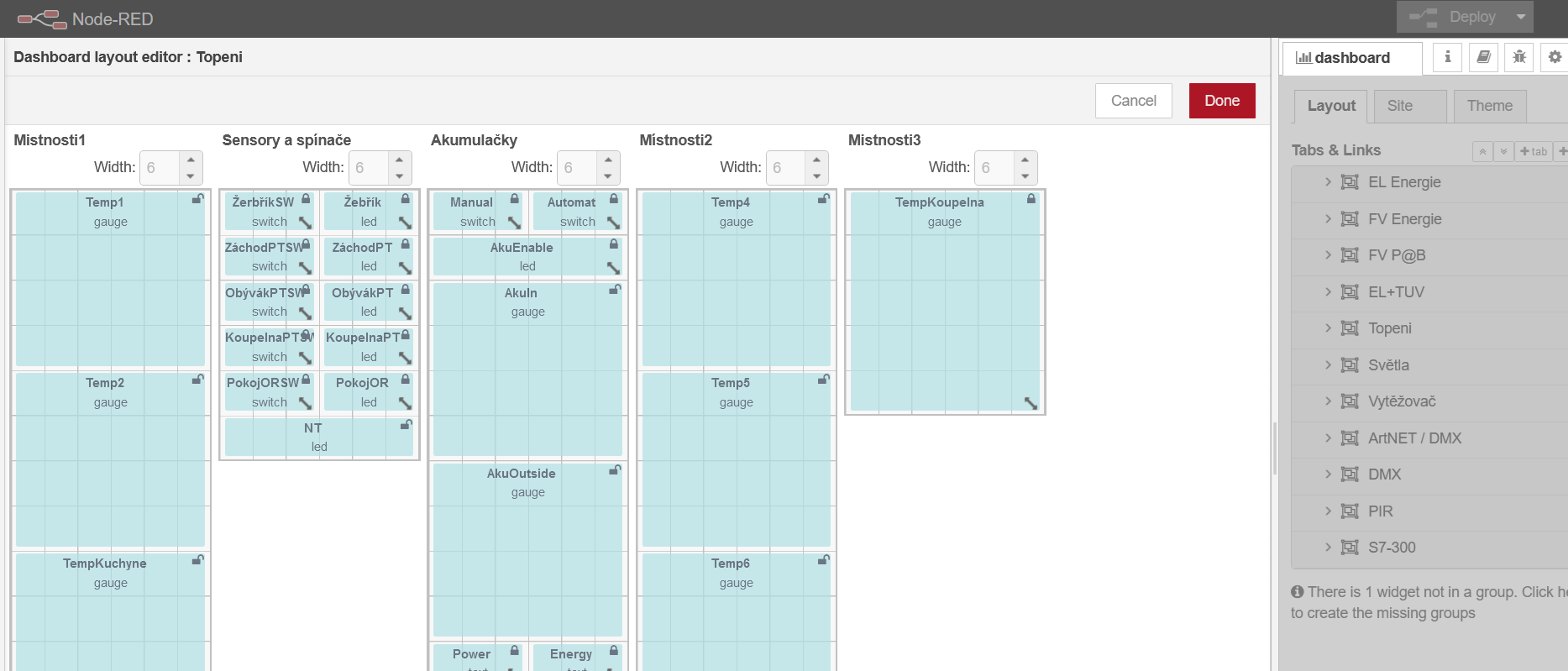Viewport: 1568px width, 671px height.
Task: Click the Node-RED logo icon
Action: click(x=42, y=18)
